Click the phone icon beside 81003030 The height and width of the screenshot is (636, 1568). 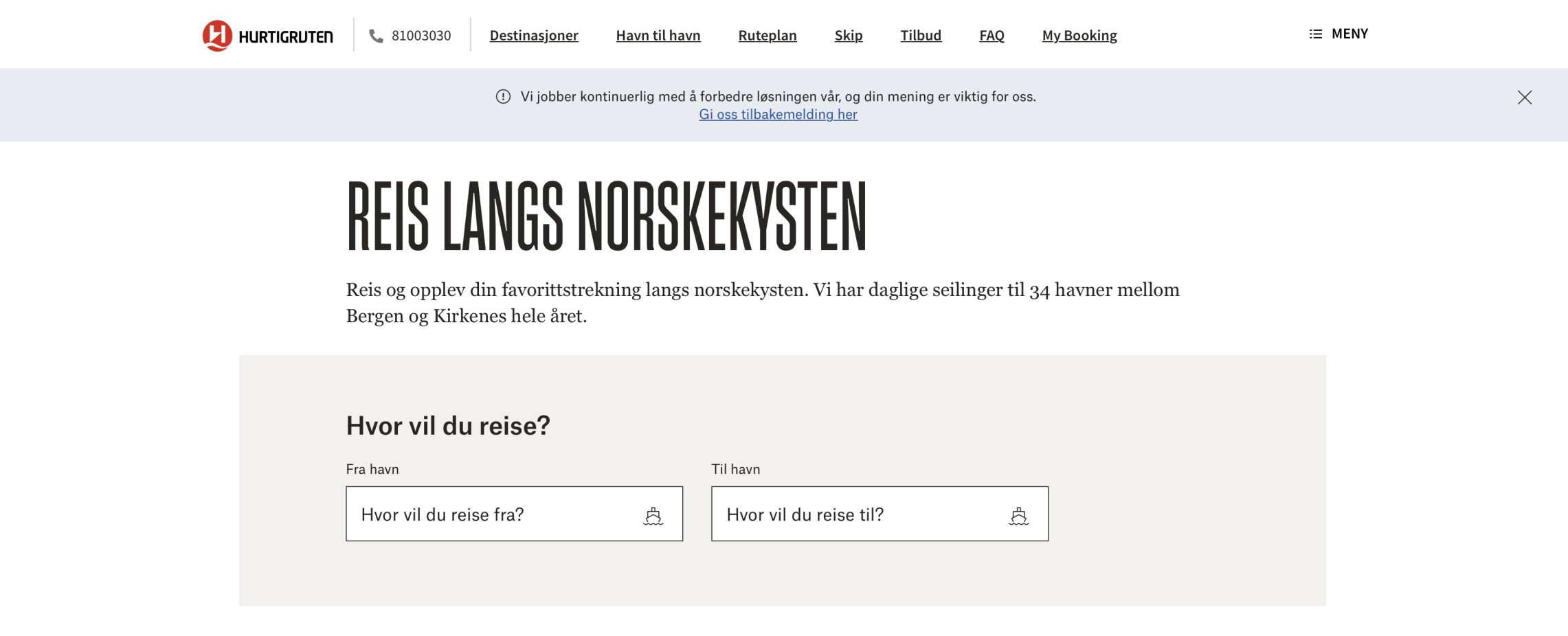(376, 36)
